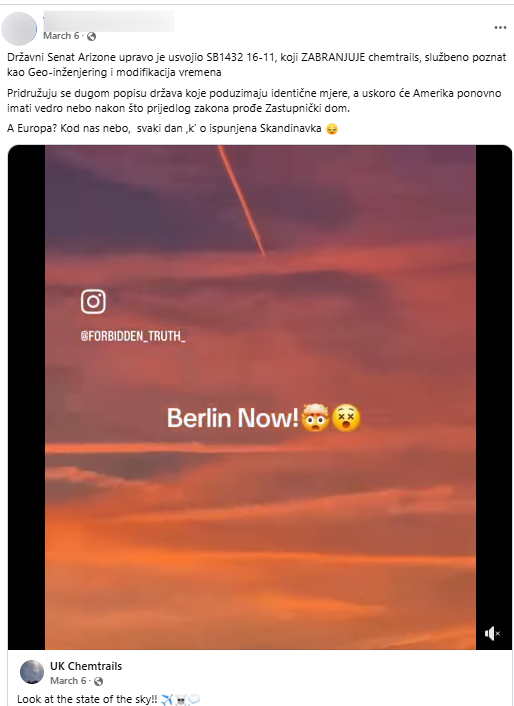The image size is (514, 706).
Task: Click the first paragraph about Arizona SB1432
Action: pos(257,64)
